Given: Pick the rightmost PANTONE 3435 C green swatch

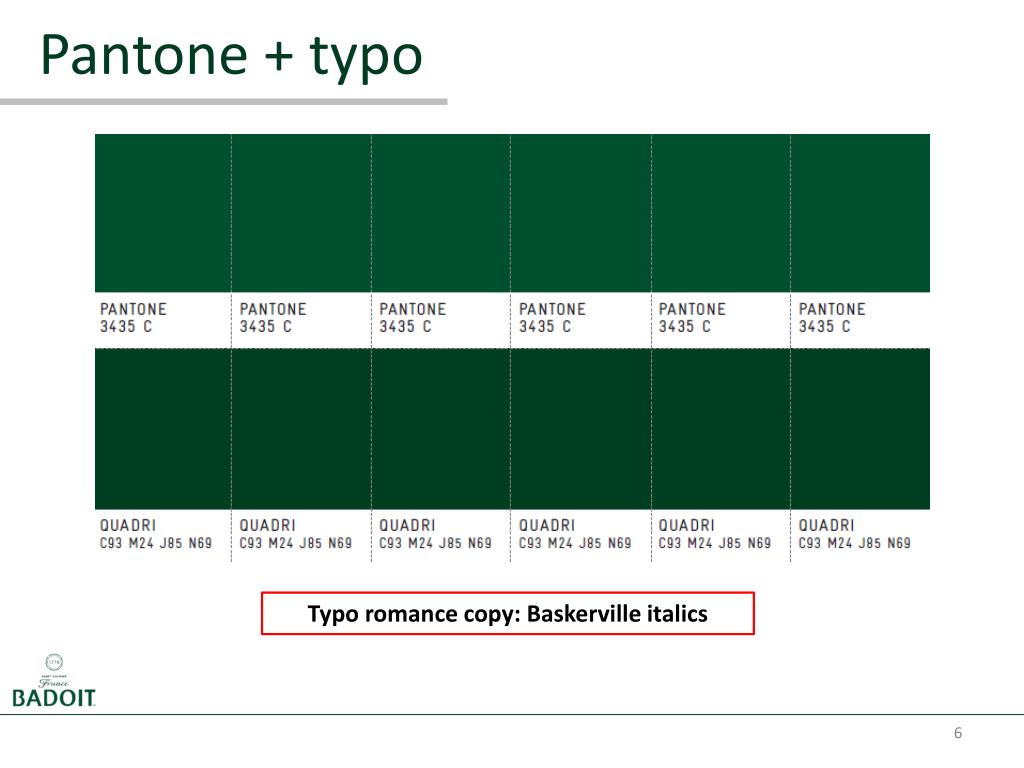Looking at the screenshot, I should point(860,213).
